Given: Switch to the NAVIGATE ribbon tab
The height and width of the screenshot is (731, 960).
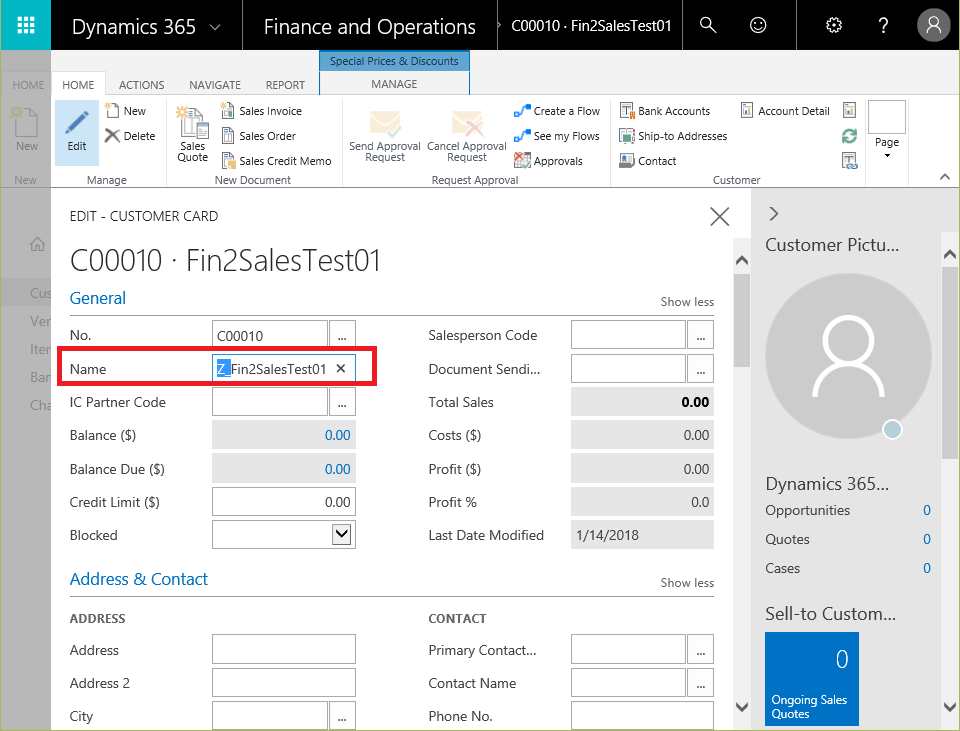Looking at the screenshot, I should [215, 84].
